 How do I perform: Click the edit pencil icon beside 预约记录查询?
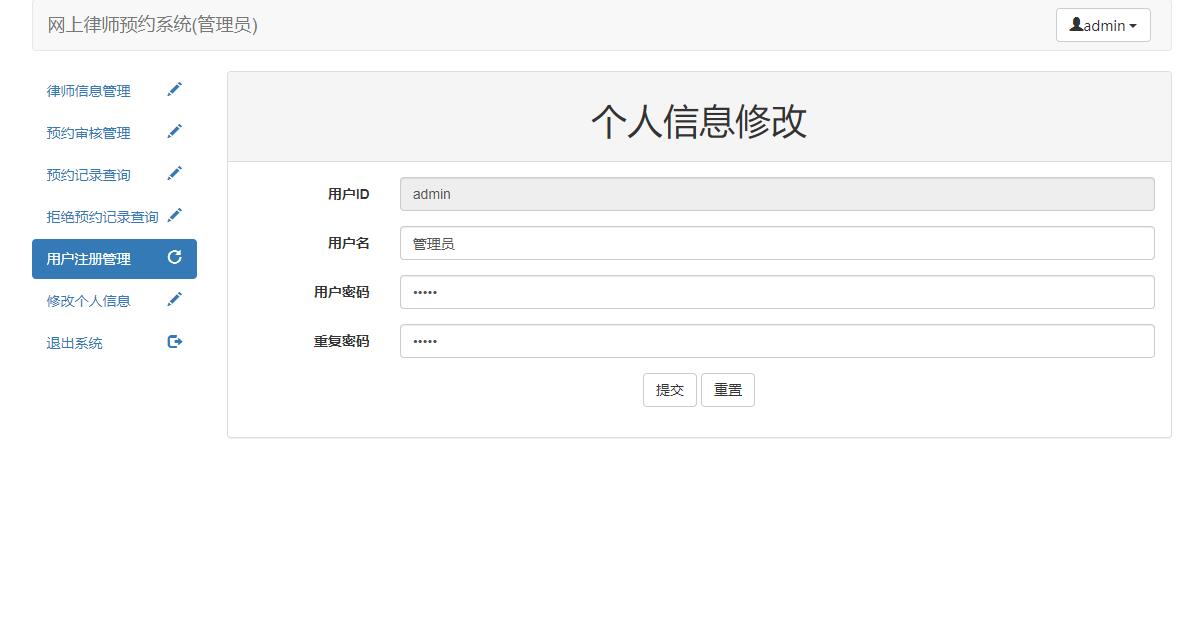175,173
